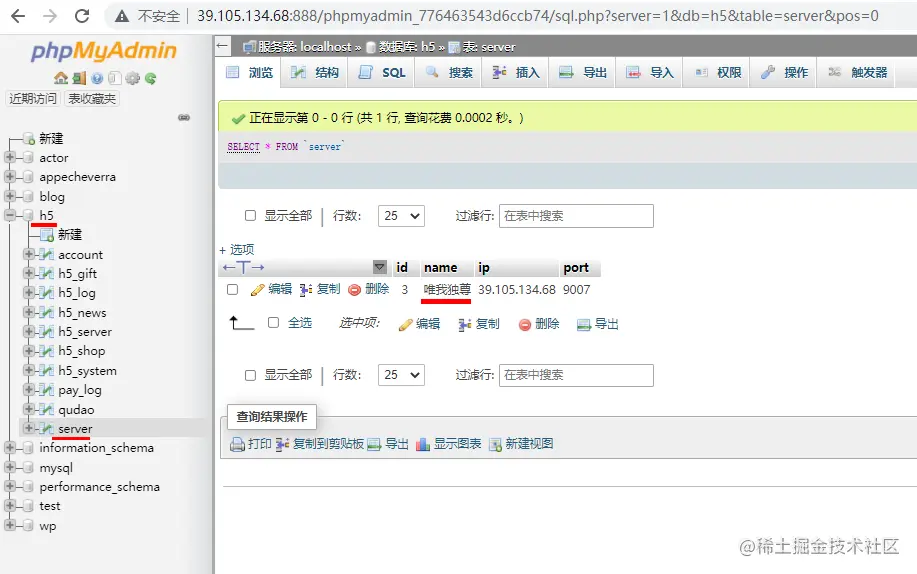Click Edit for selected items below table
917x574 pixels.
[x=419, y=324]
